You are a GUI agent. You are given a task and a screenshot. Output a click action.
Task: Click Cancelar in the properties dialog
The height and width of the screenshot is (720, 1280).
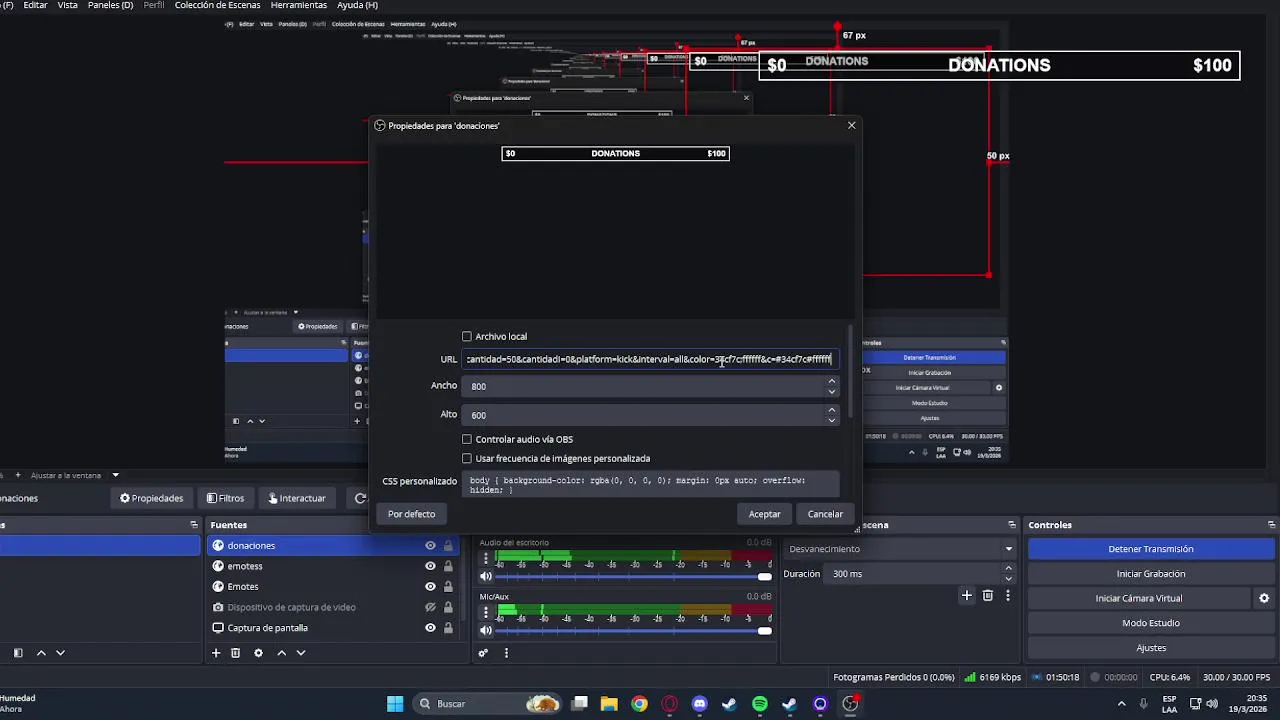(x=825, y=514)
